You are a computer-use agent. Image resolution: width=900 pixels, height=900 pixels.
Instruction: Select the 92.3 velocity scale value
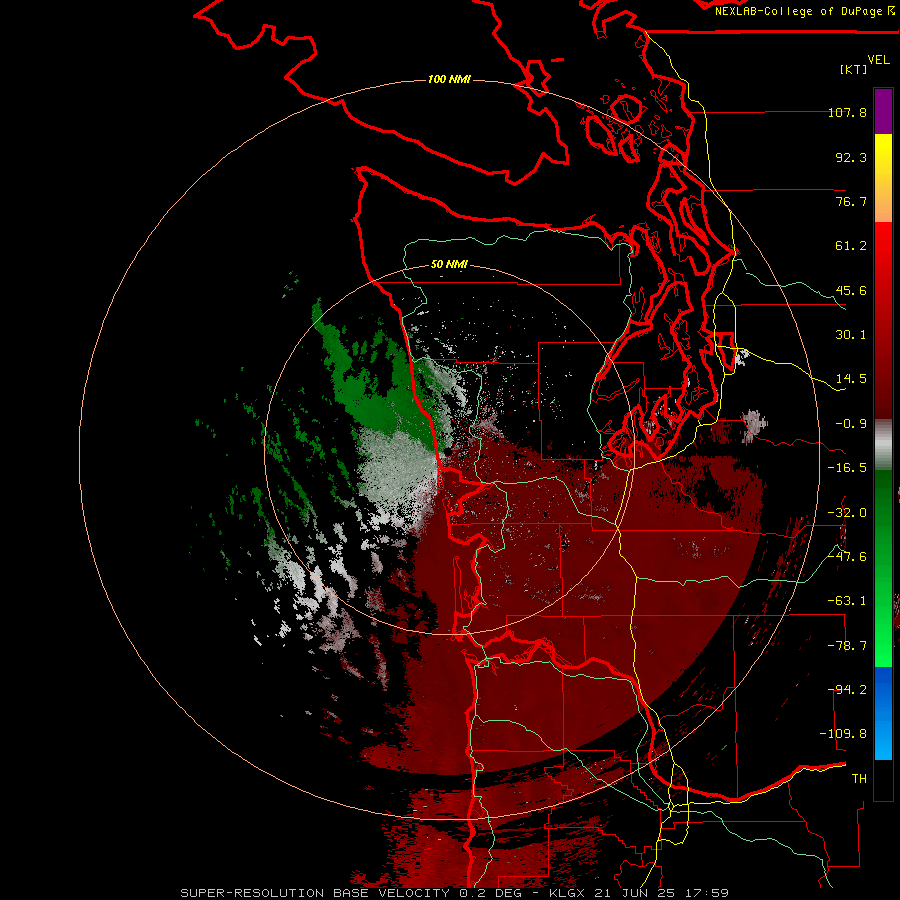(x=851, y=157)
